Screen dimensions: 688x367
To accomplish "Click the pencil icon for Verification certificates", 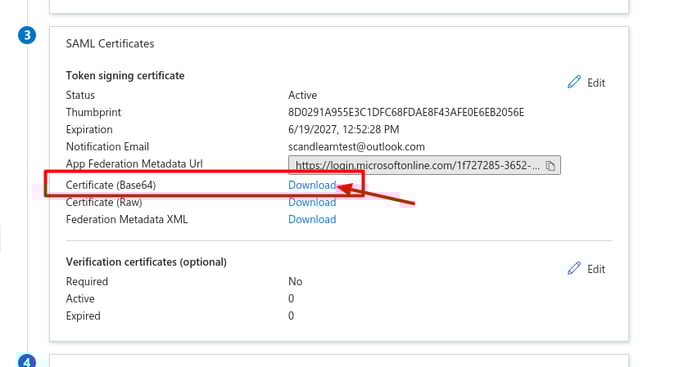I will pyautogui.click(x=574, y=268).
